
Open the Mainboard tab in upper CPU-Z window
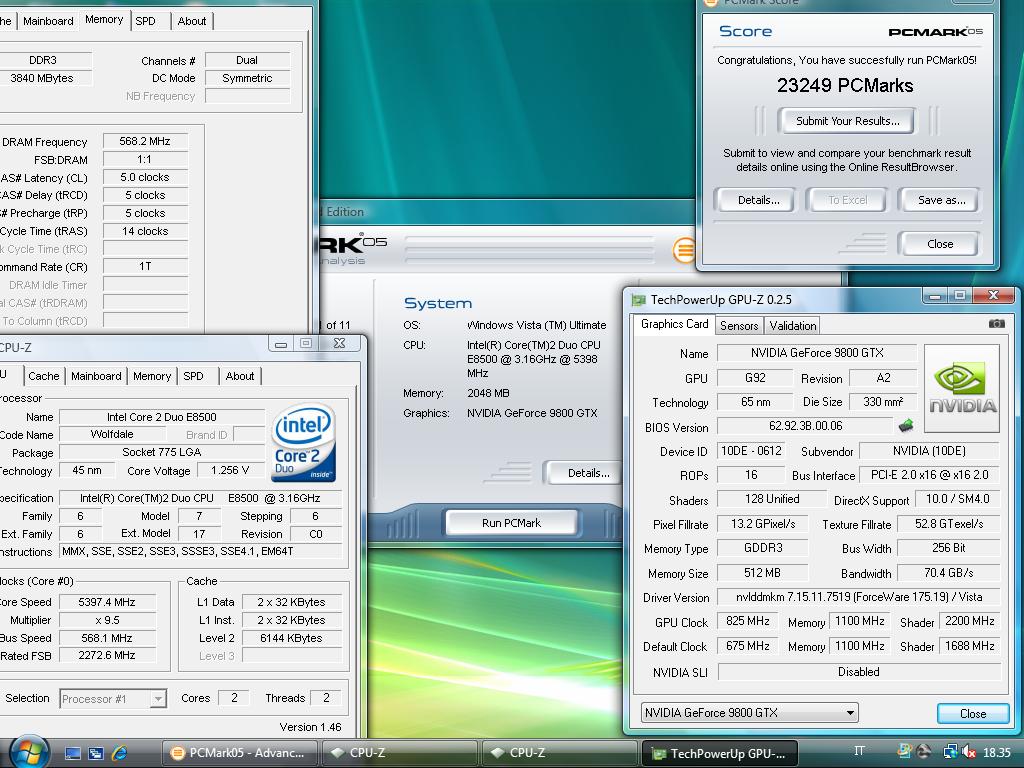tap(48, 21)
